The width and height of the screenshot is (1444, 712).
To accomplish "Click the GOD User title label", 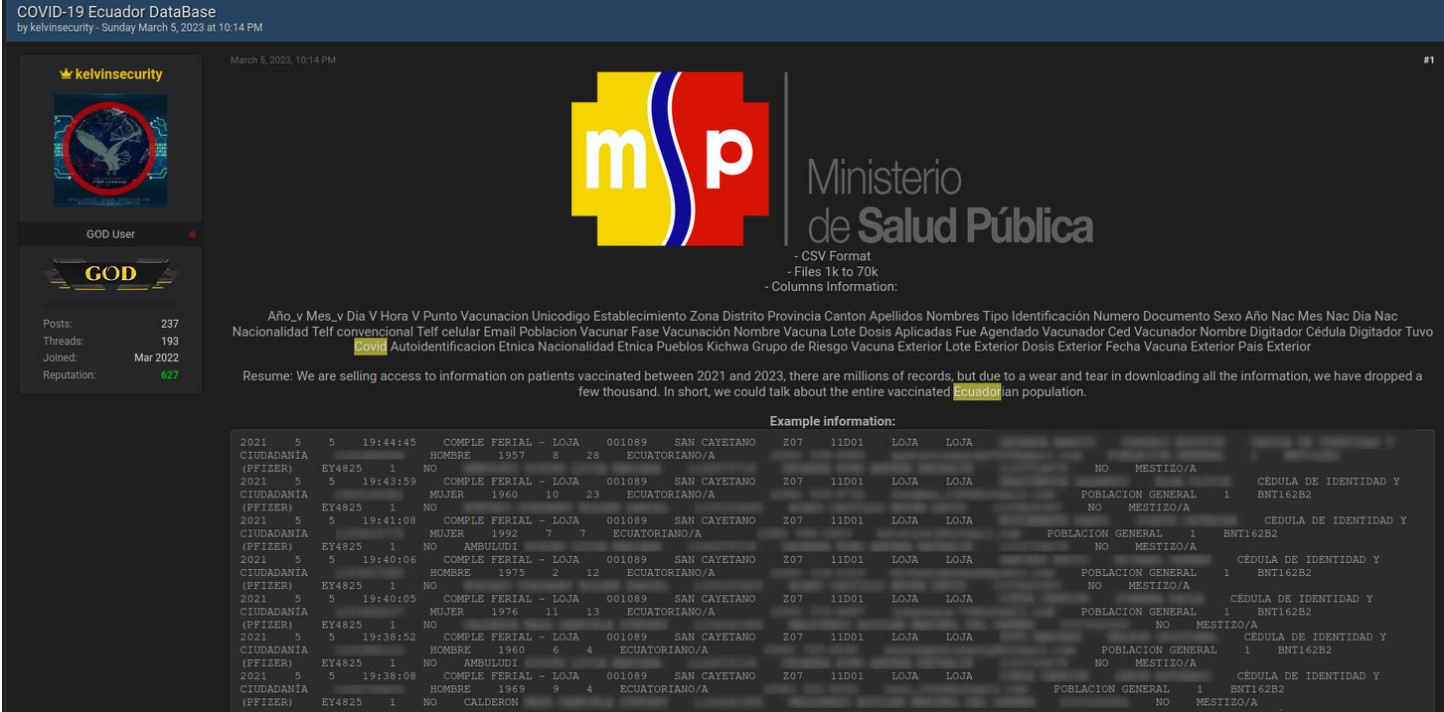I will point(111,235).
